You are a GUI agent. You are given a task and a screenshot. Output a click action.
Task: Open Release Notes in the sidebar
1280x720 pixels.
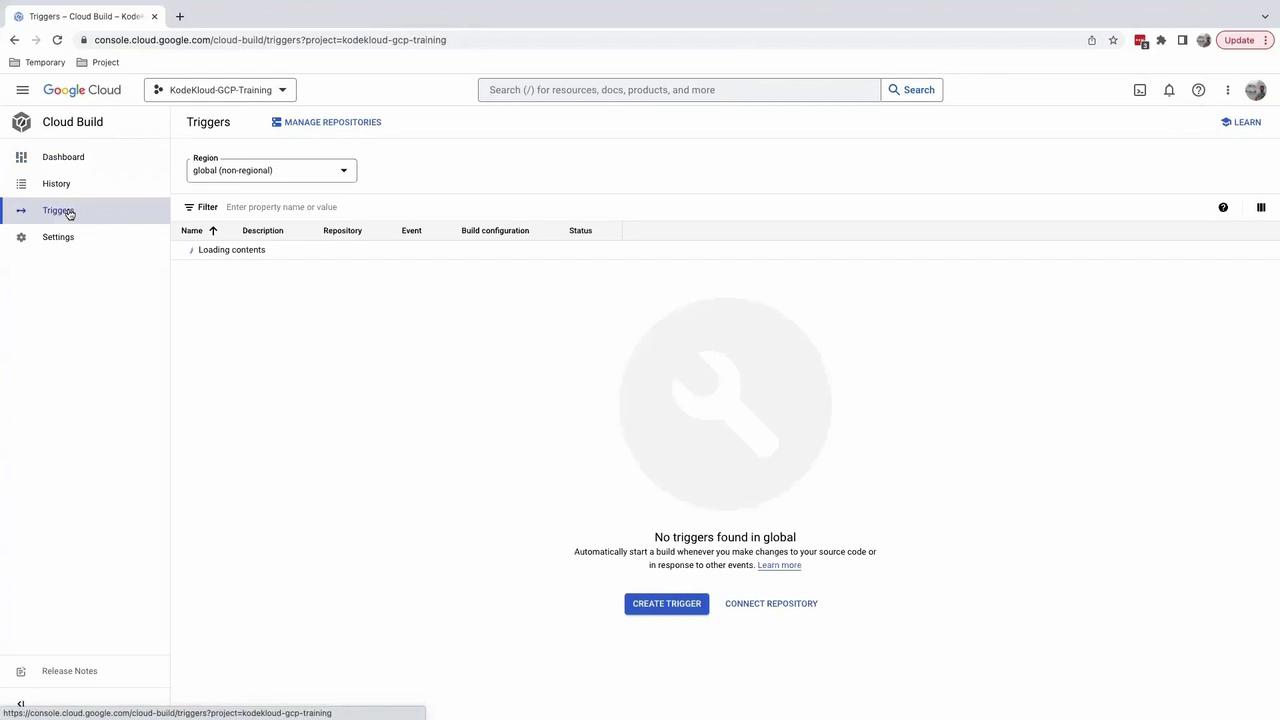click(x=70, y=671)
